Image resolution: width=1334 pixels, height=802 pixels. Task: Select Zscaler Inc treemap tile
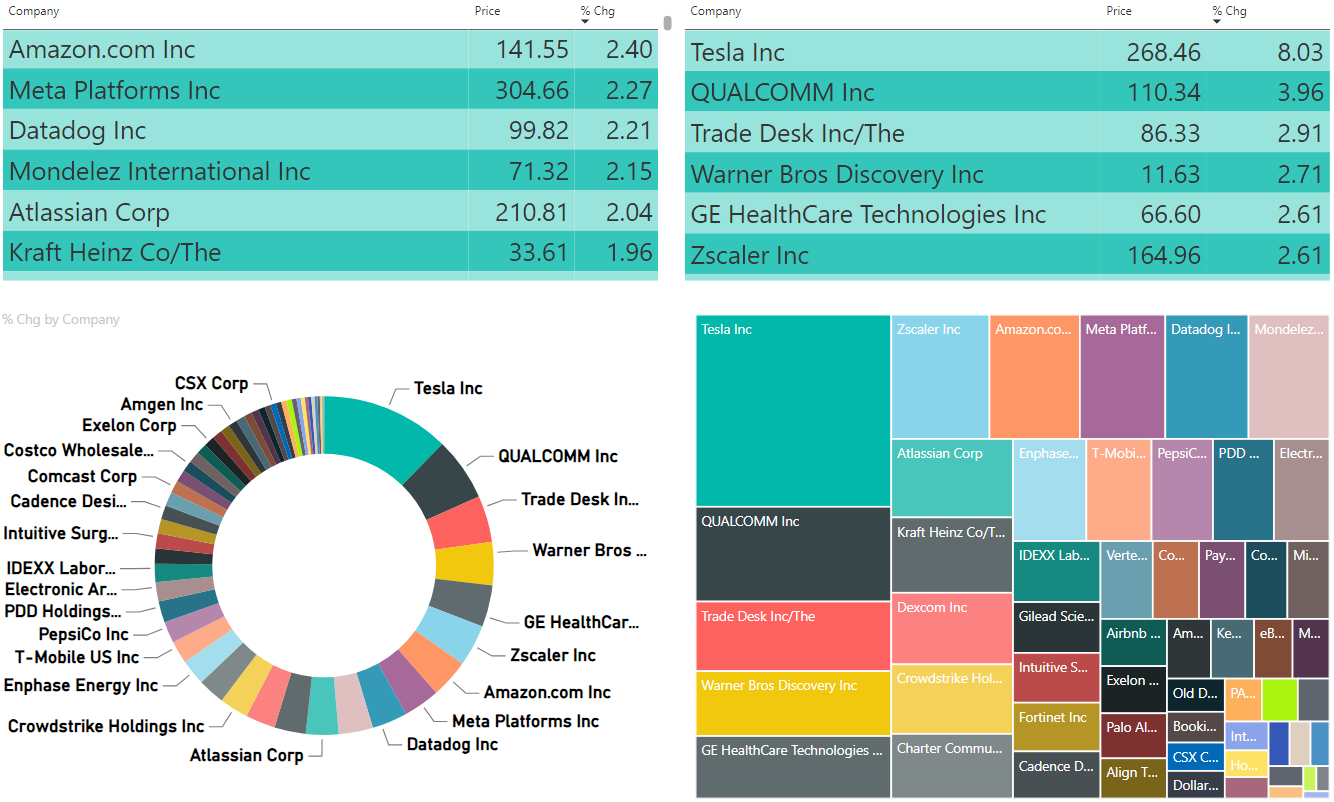click(940, 377)
